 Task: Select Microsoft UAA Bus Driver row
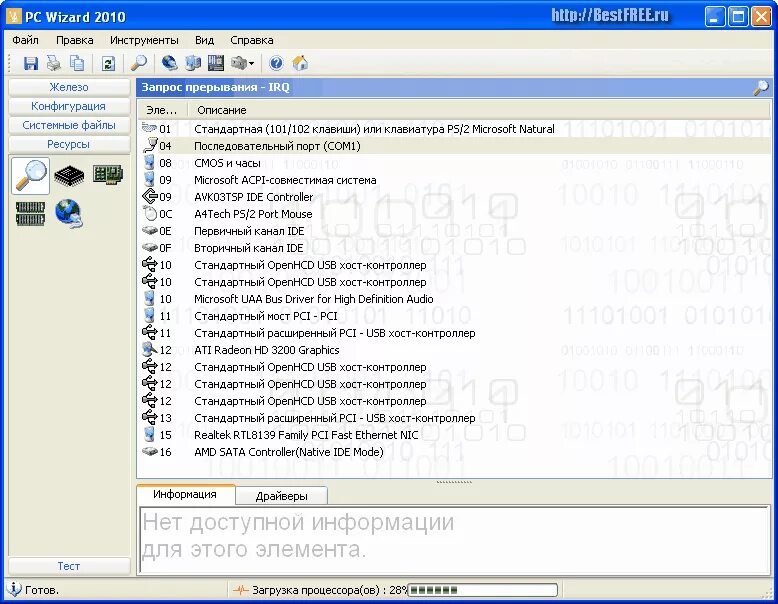(x=454, y=299)
